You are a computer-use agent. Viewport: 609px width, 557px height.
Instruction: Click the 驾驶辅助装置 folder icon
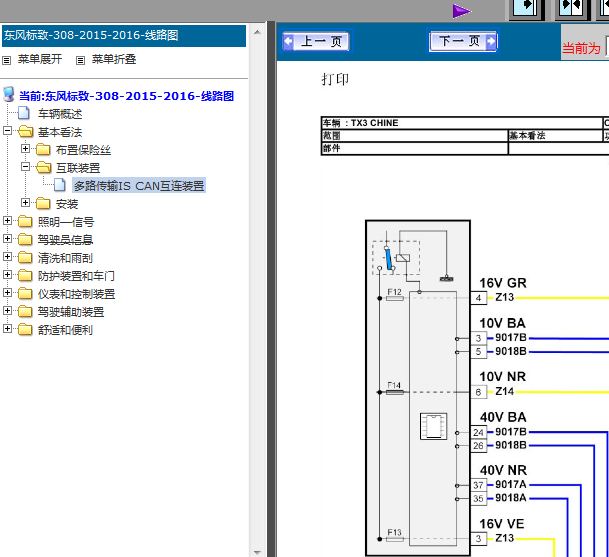point(25,311)
